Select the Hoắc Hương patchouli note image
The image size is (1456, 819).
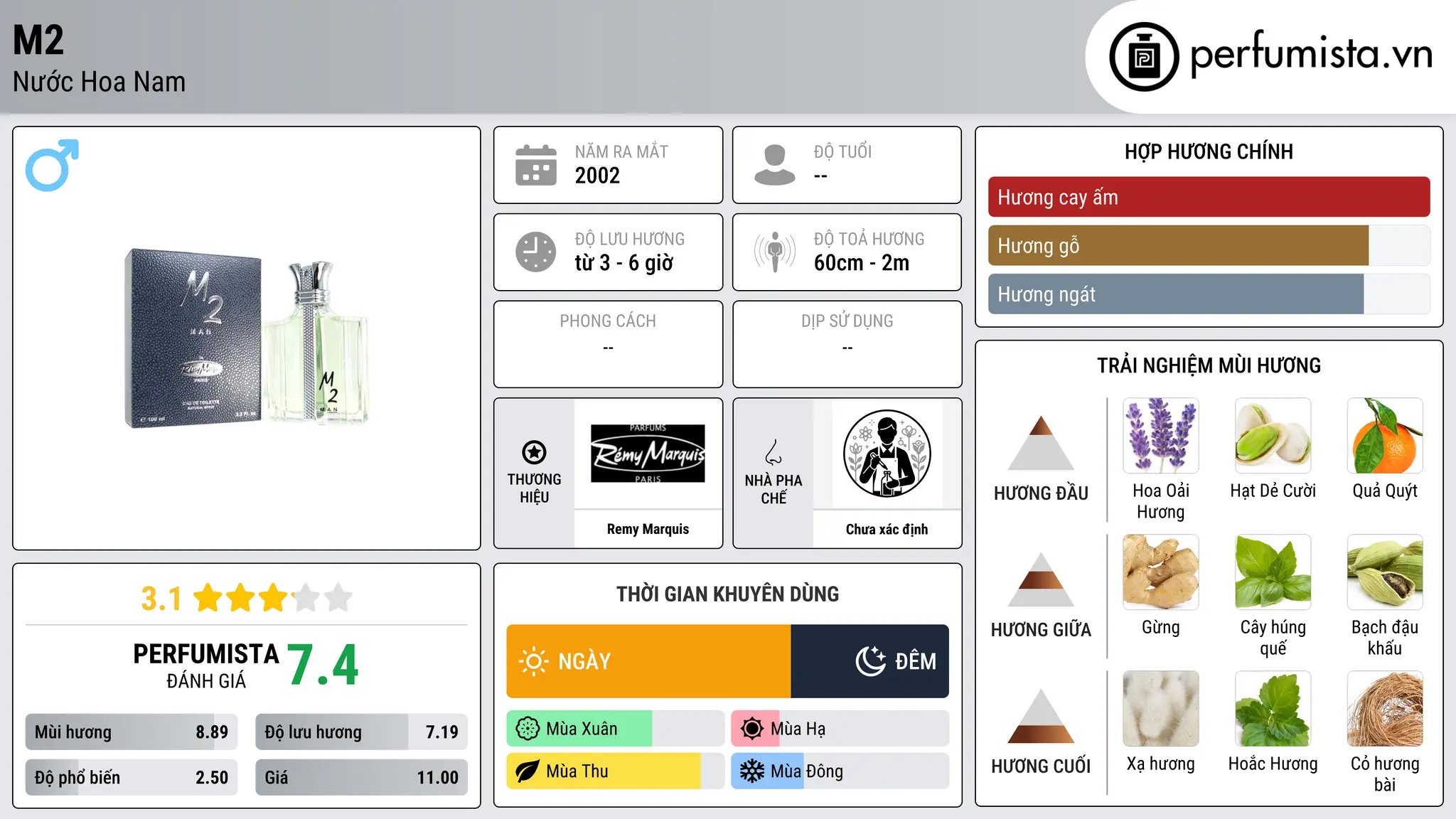pos(1273,709)
